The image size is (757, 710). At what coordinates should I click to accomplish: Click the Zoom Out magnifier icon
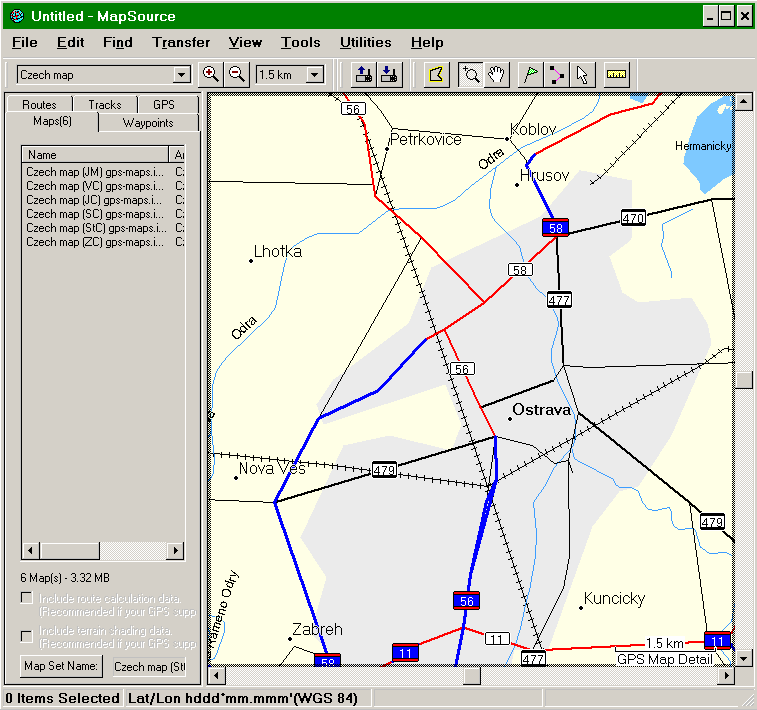pyautogui.click(x=237, y=74)
